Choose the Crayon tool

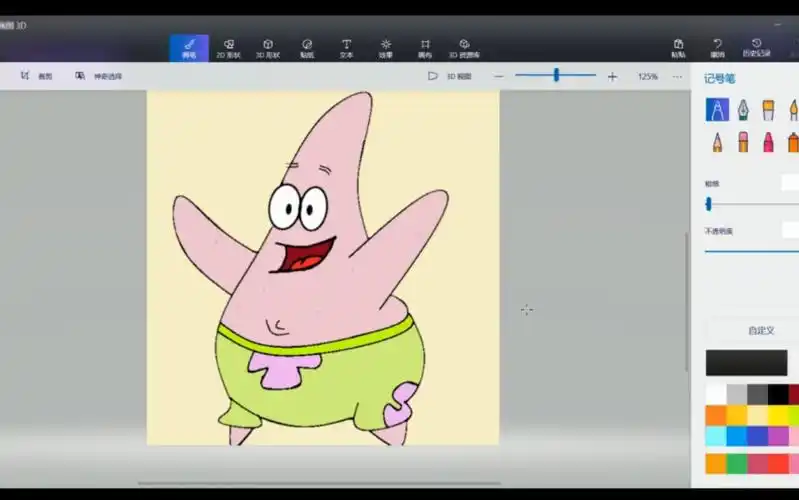coord(768,142)
